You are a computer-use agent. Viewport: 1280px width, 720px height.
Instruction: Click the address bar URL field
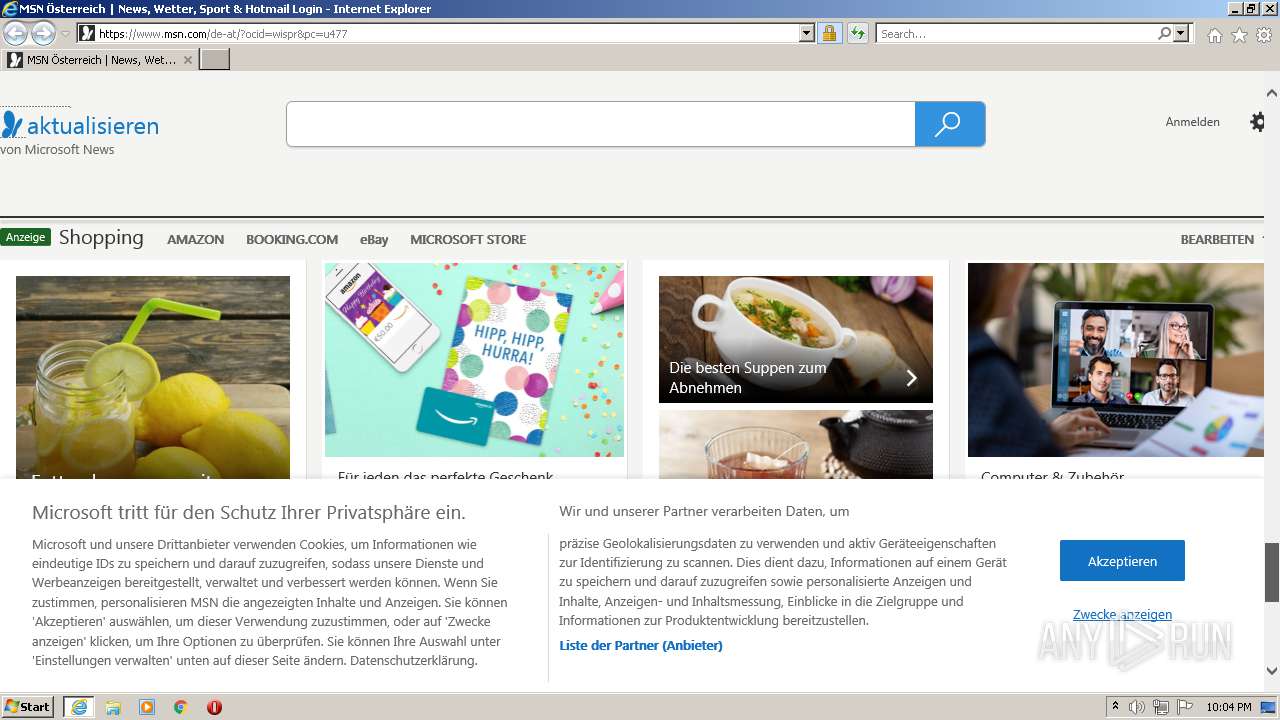(x=448, y=34)
